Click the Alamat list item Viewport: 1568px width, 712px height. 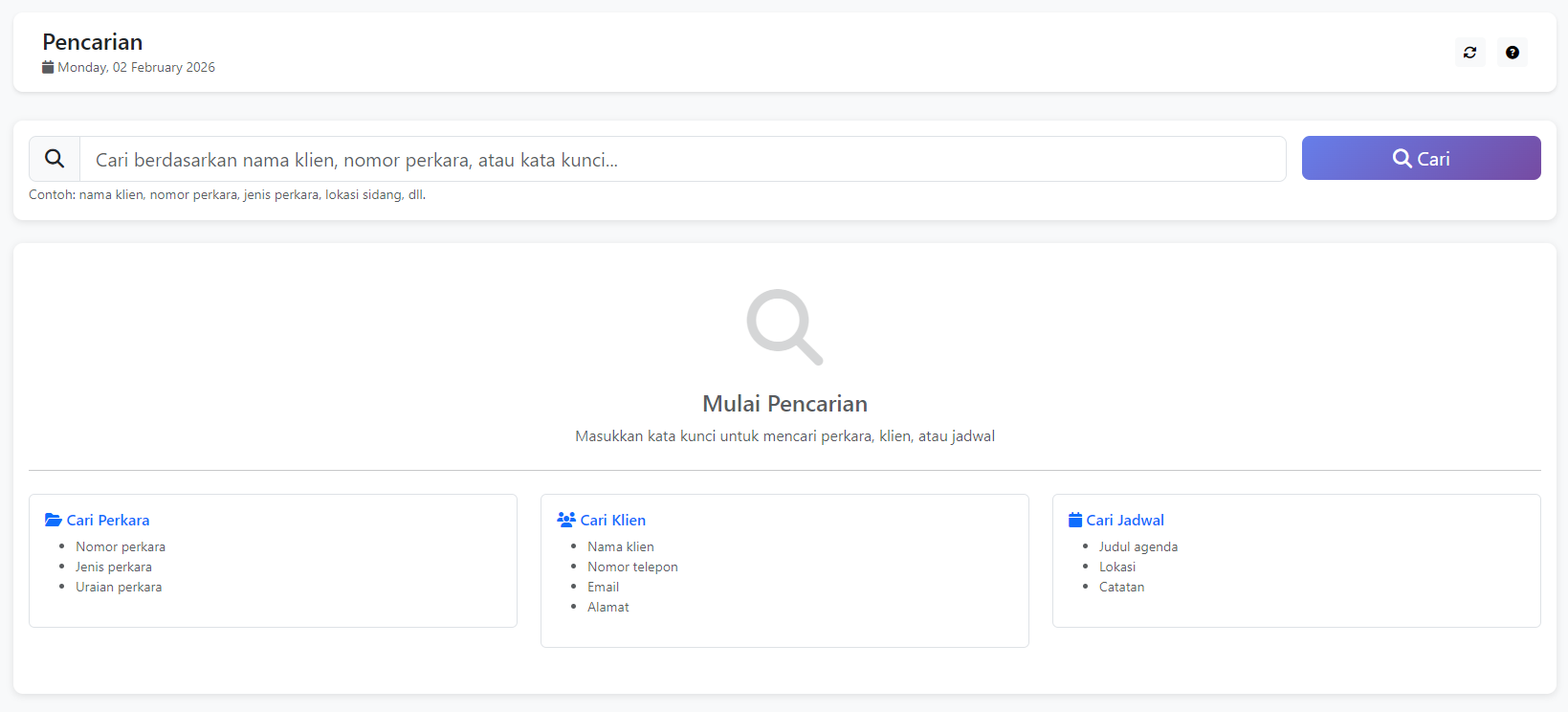pyautogui.click(x=608, y=607)
